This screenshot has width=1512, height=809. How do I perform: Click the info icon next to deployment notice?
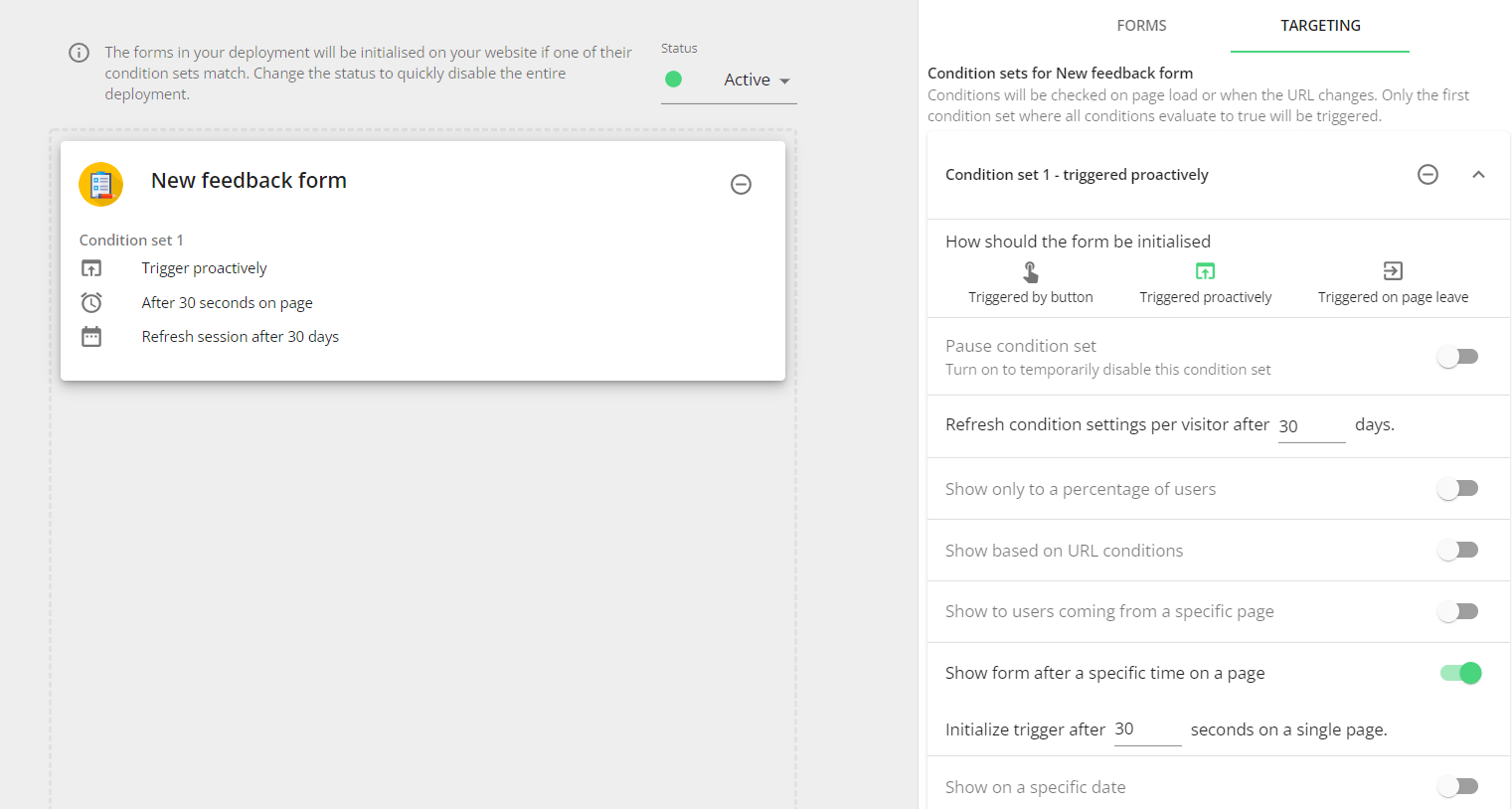[x=79, y=53]
